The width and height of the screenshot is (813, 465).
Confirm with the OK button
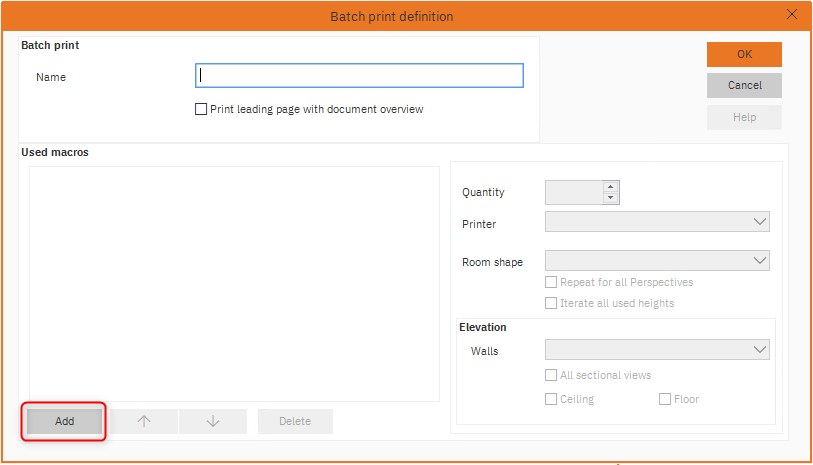[x=744, y=54]
